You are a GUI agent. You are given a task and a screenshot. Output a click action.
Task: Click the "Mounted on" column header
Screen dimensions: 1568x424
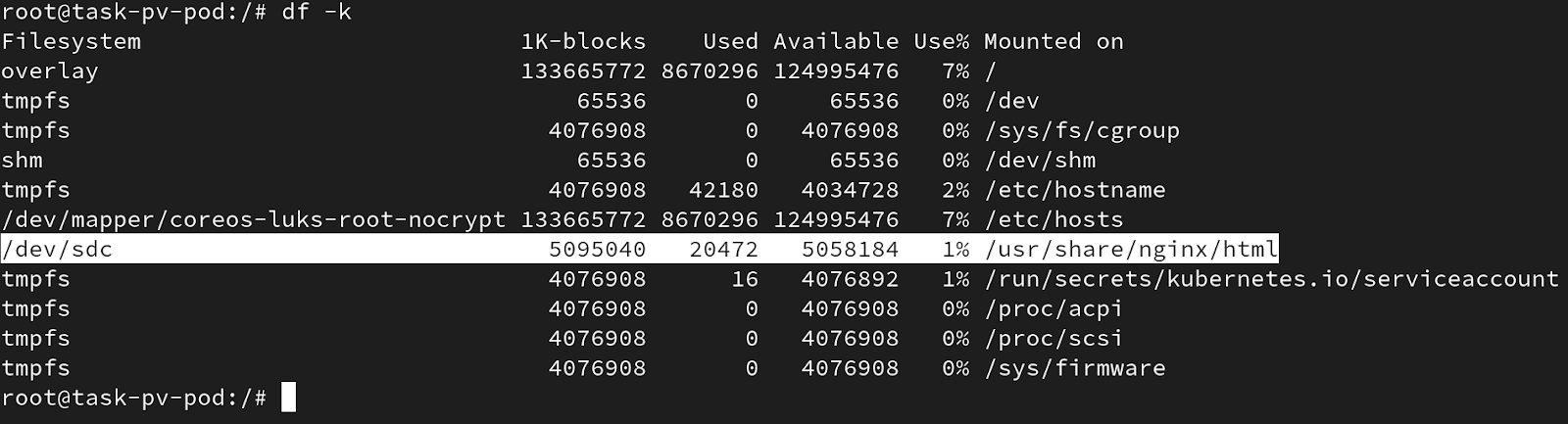1053,41
